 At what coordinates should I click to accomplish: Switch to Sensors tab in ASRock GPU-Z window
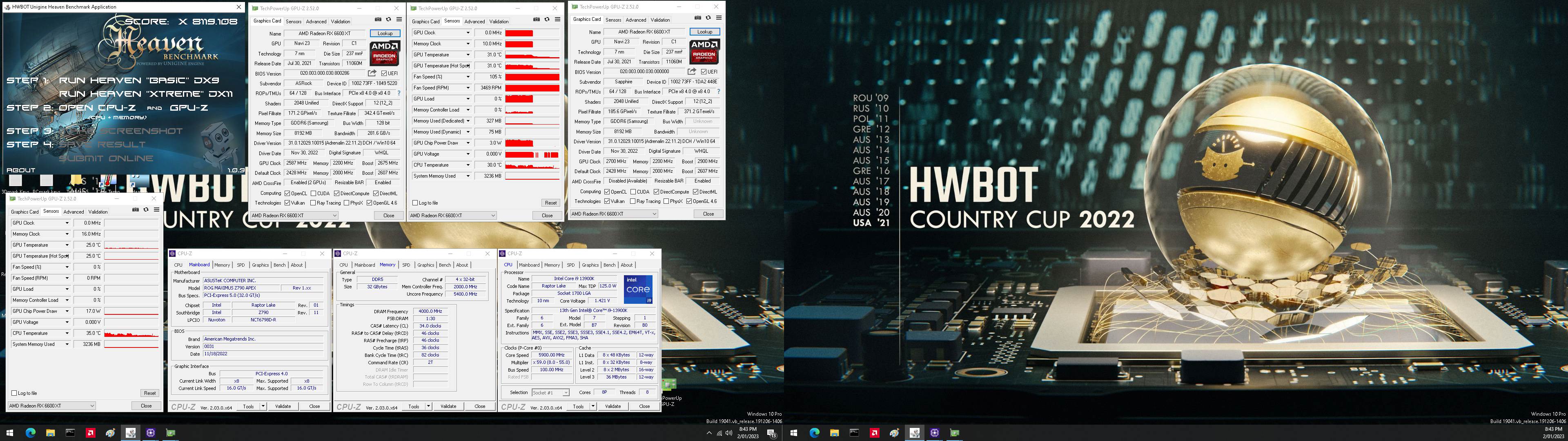(294, 21)
